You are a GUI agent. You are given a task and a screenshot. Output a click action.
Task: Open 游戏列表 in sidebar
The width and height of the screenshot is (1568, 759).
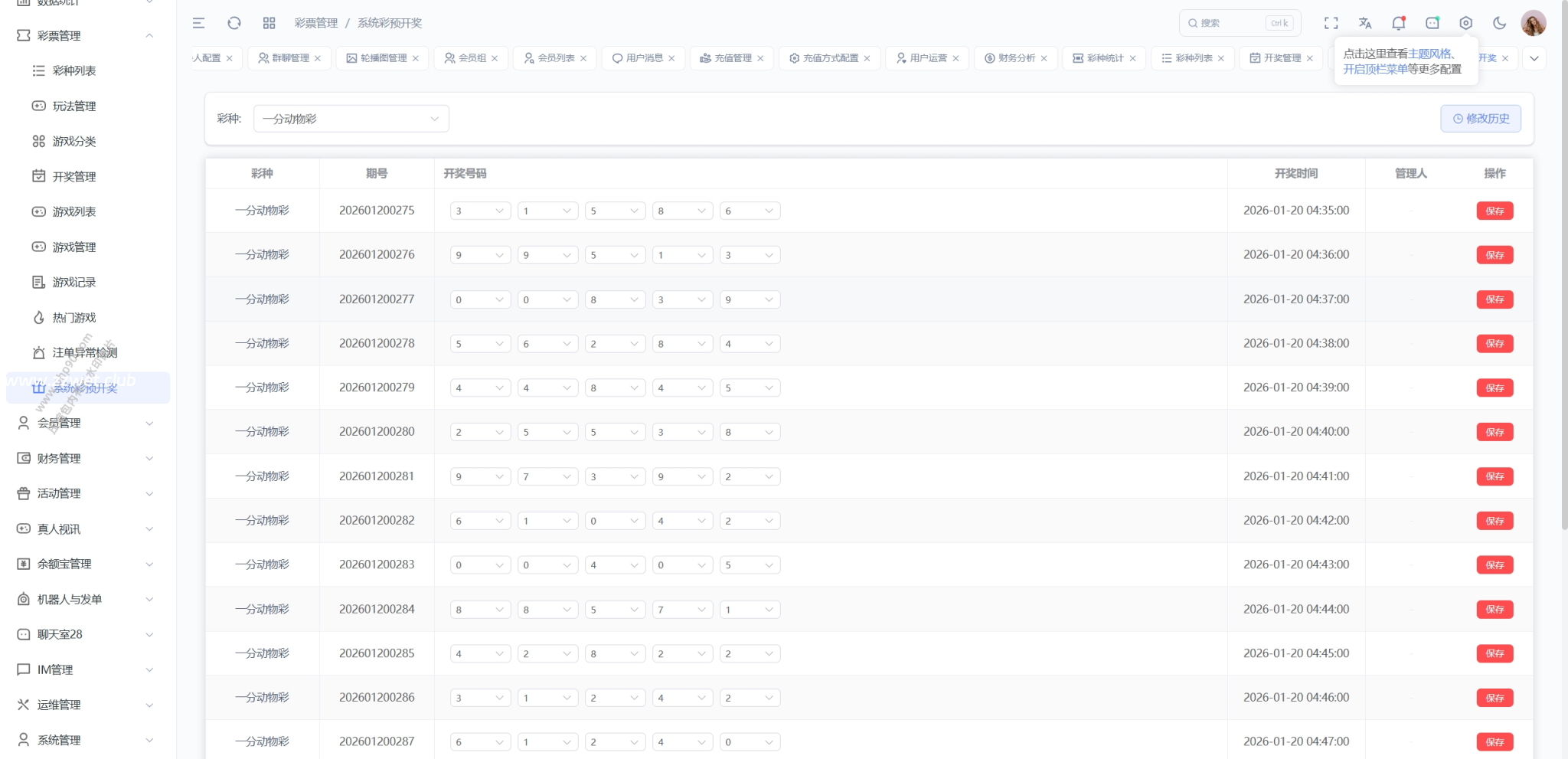(x=88, y=211)
